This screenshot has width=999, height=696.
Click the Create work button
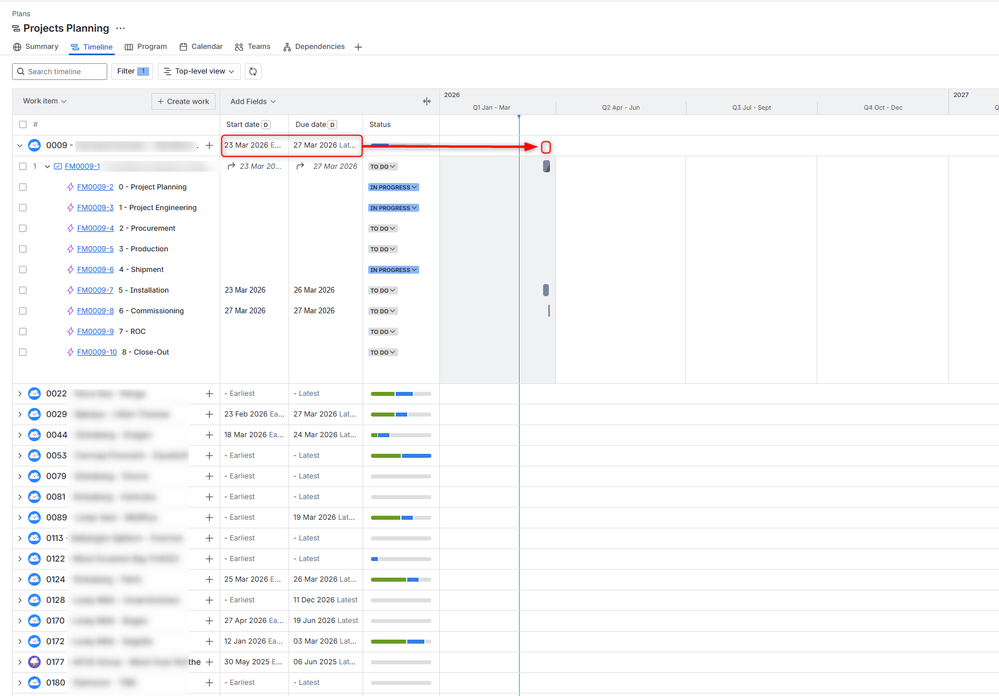tap(183, 101)
